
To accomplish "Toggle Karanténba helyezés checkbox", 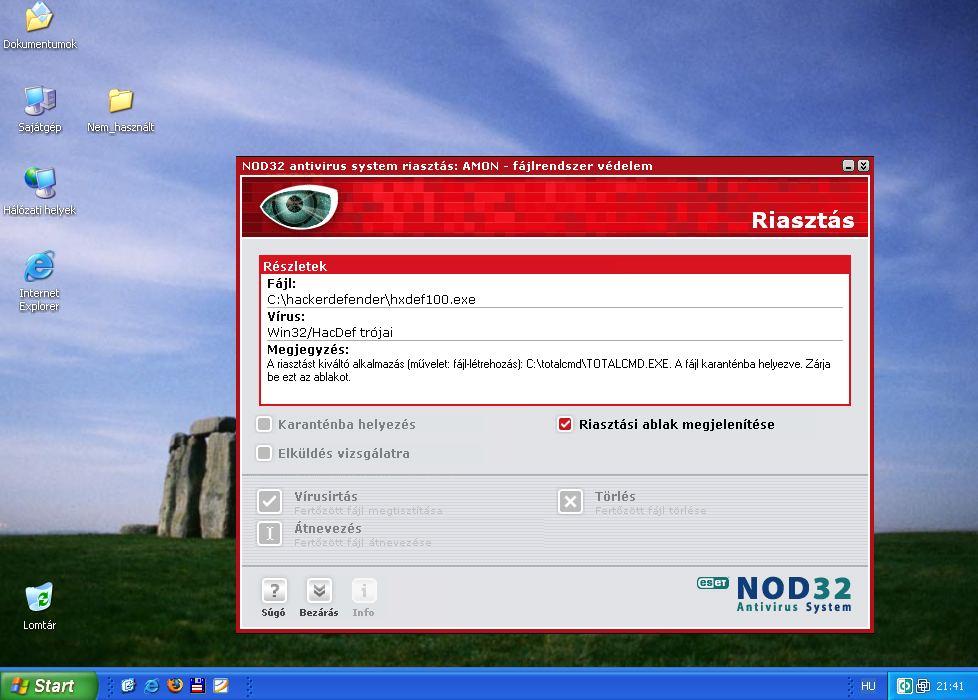I will (x=264, y=424).
